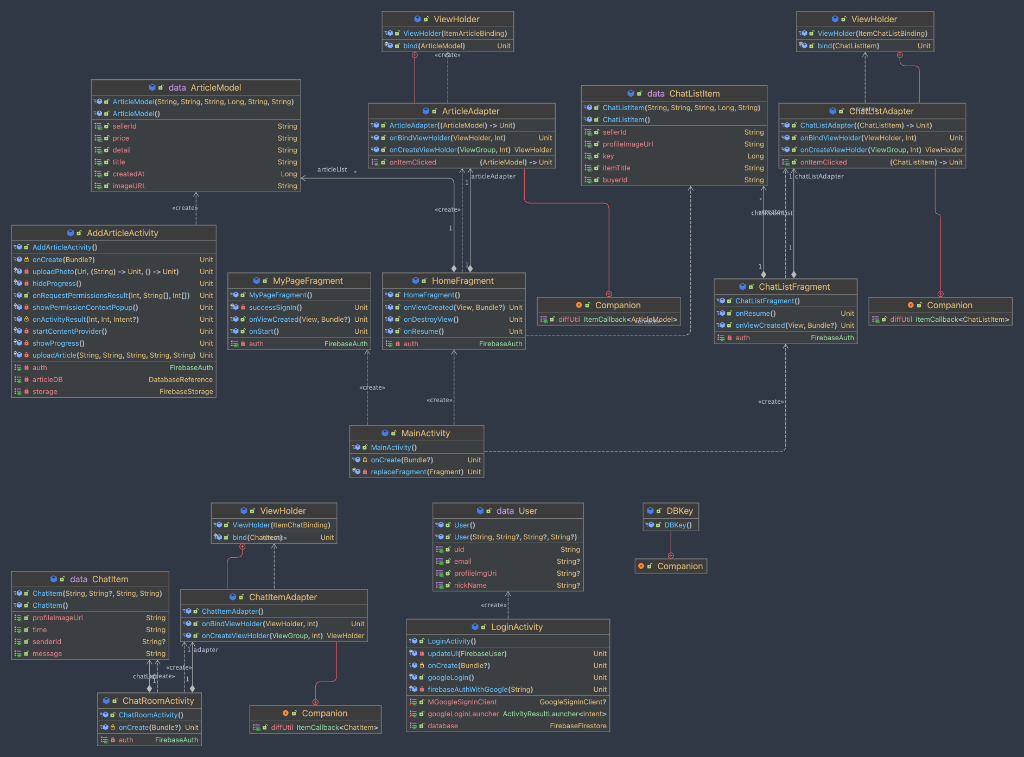Select the sellerId field in ArticleModel
This screenshot has height=757, width=1024.
(x=196, y=127)
